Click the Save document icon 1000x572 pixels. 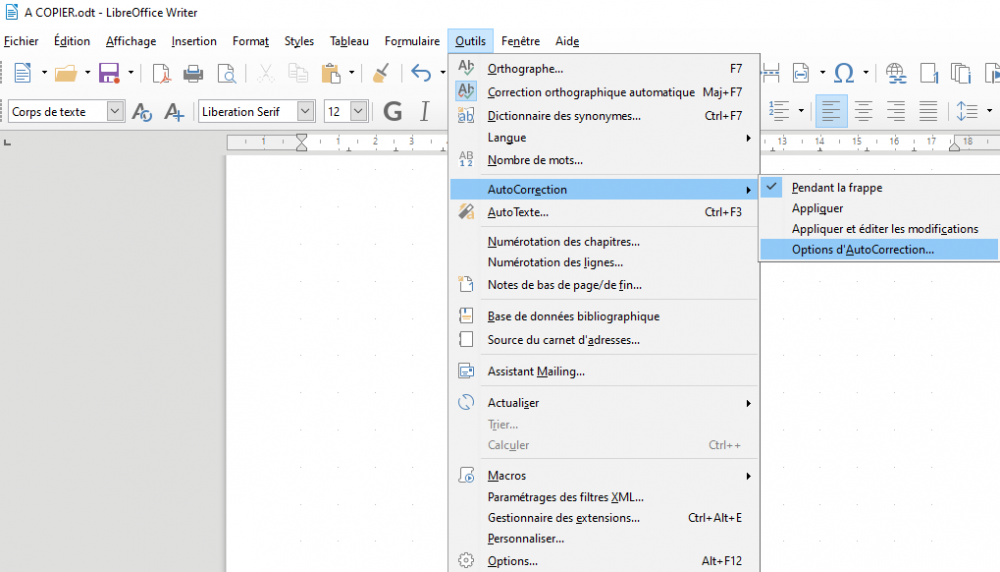(x=109, y=73)
